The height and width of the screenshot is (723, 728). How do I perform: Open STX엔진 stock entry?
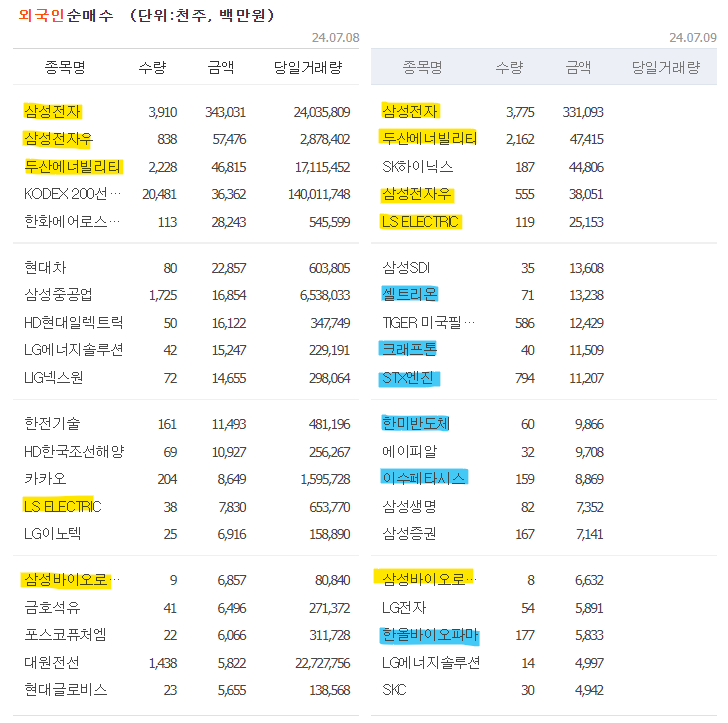pyautogui.click(x=408, y=378)
